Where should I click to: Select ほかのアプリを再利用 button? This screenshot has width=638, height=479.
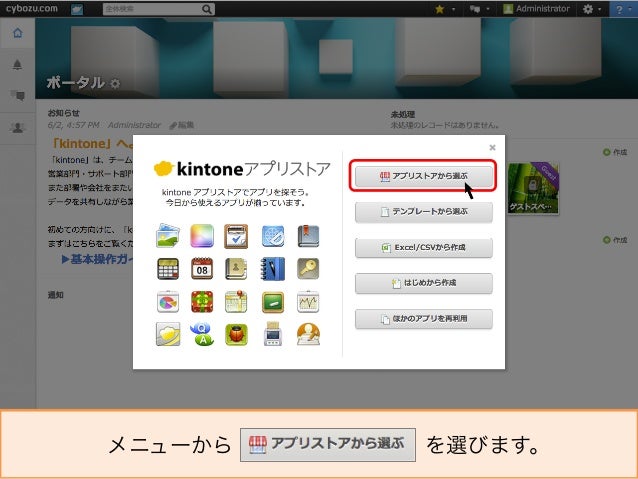(x=423, y=319)
